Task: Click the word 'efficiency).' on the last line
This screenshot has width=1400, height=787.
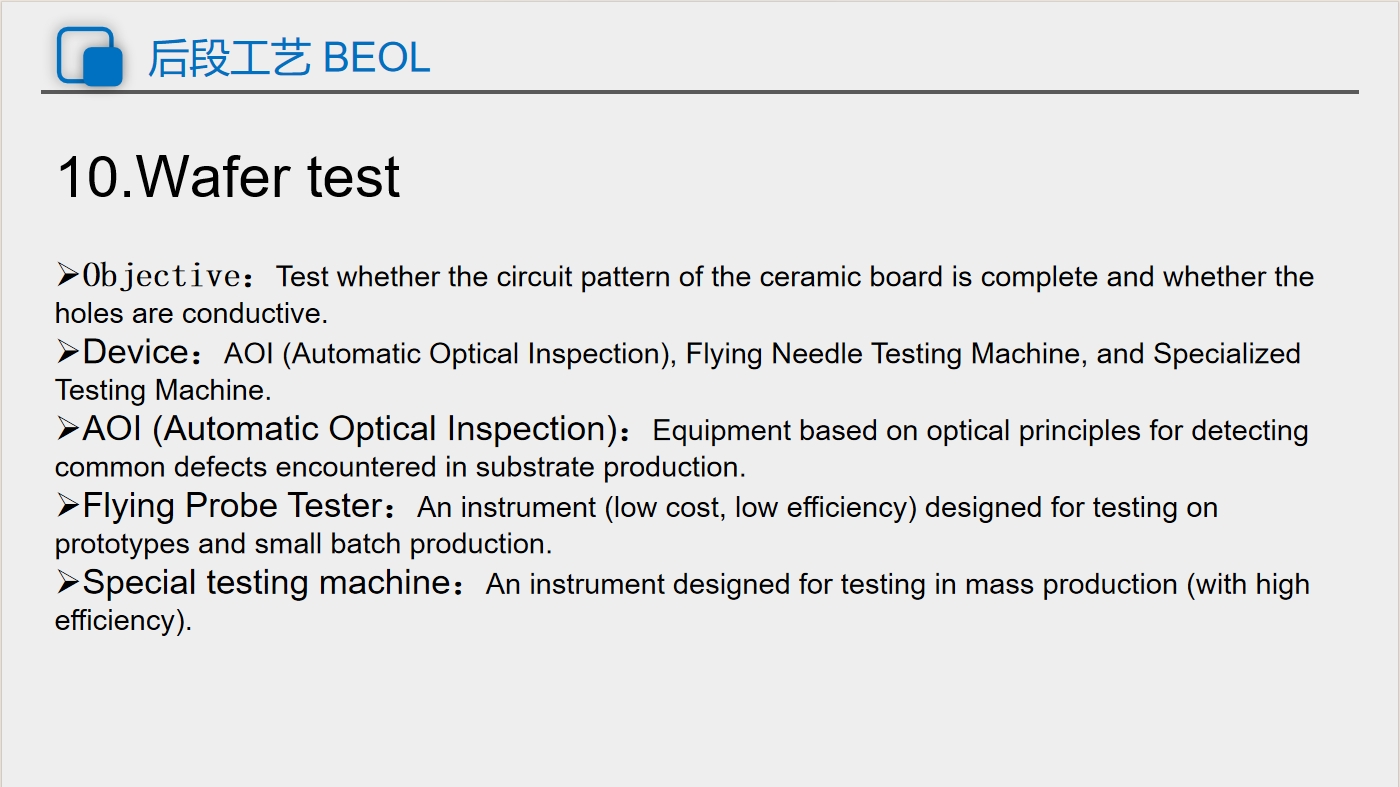Action: click(x=123, y=621)
